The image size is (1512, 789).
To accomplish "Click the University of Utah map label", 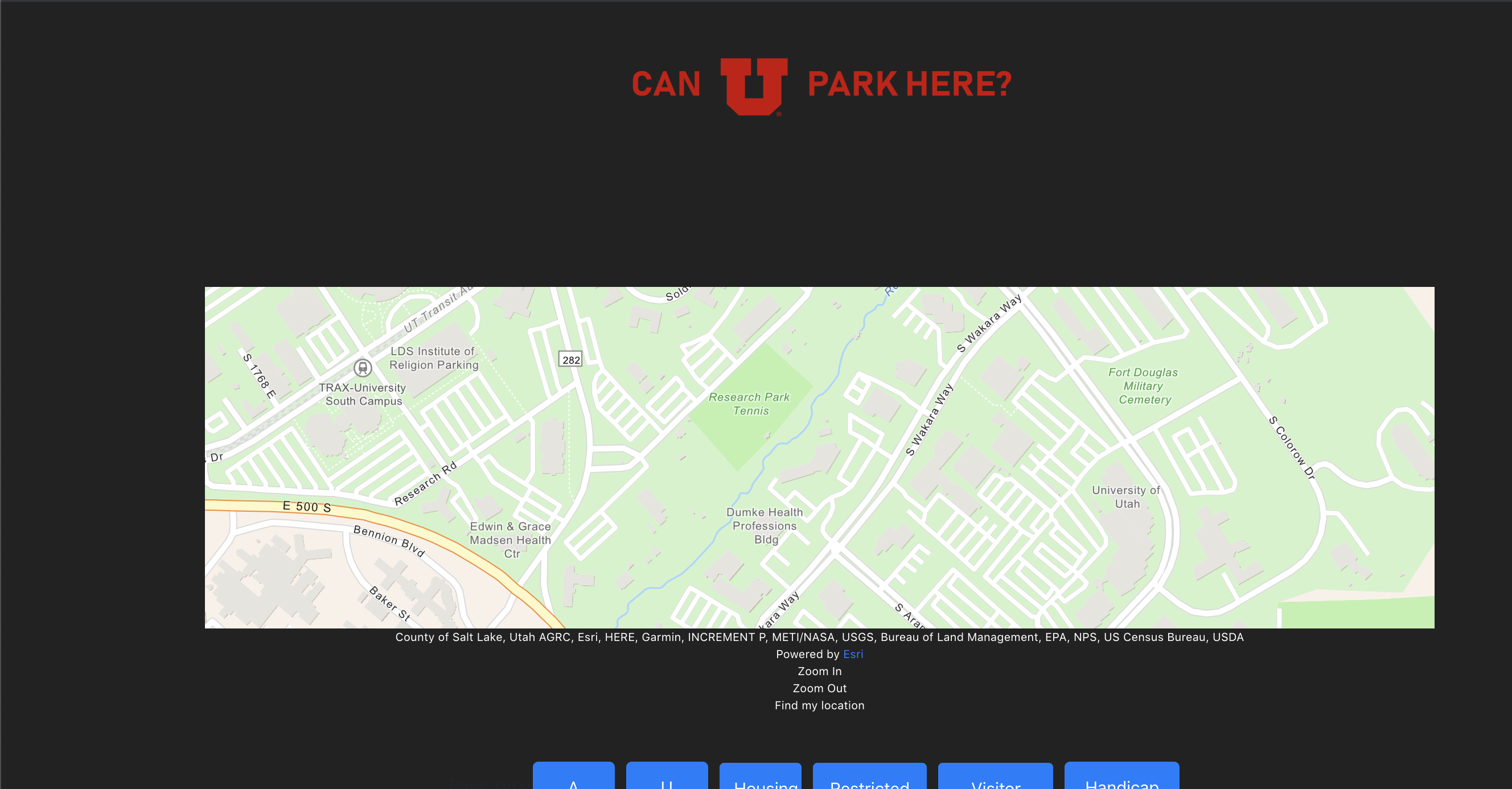I will coord(1125,496).
